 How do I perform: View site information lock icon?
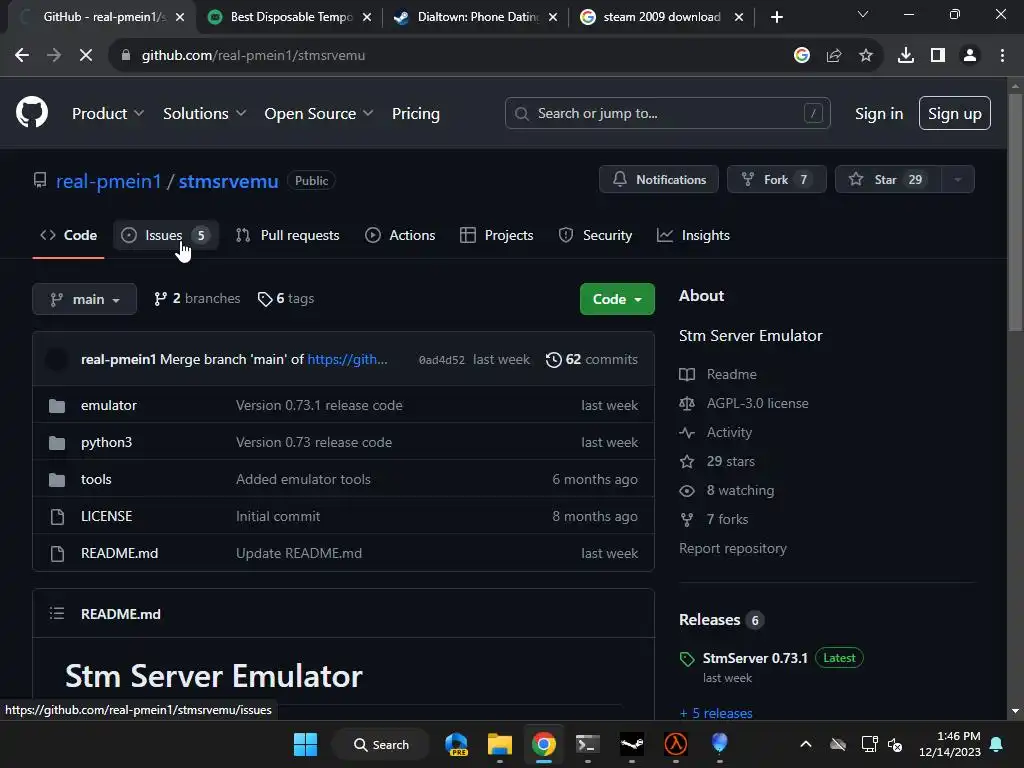(126, 56)
